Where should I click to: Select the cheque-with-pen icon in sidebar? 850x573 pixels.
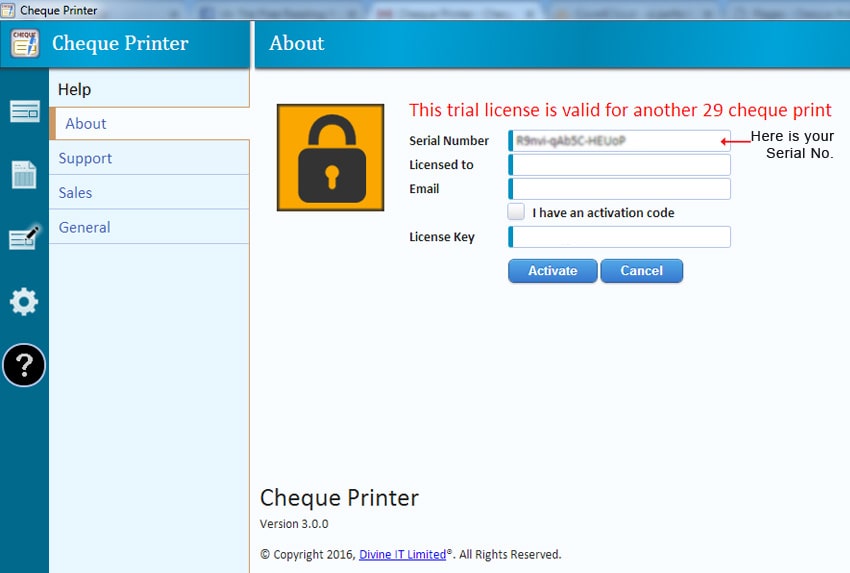click(x=24, y=238)
